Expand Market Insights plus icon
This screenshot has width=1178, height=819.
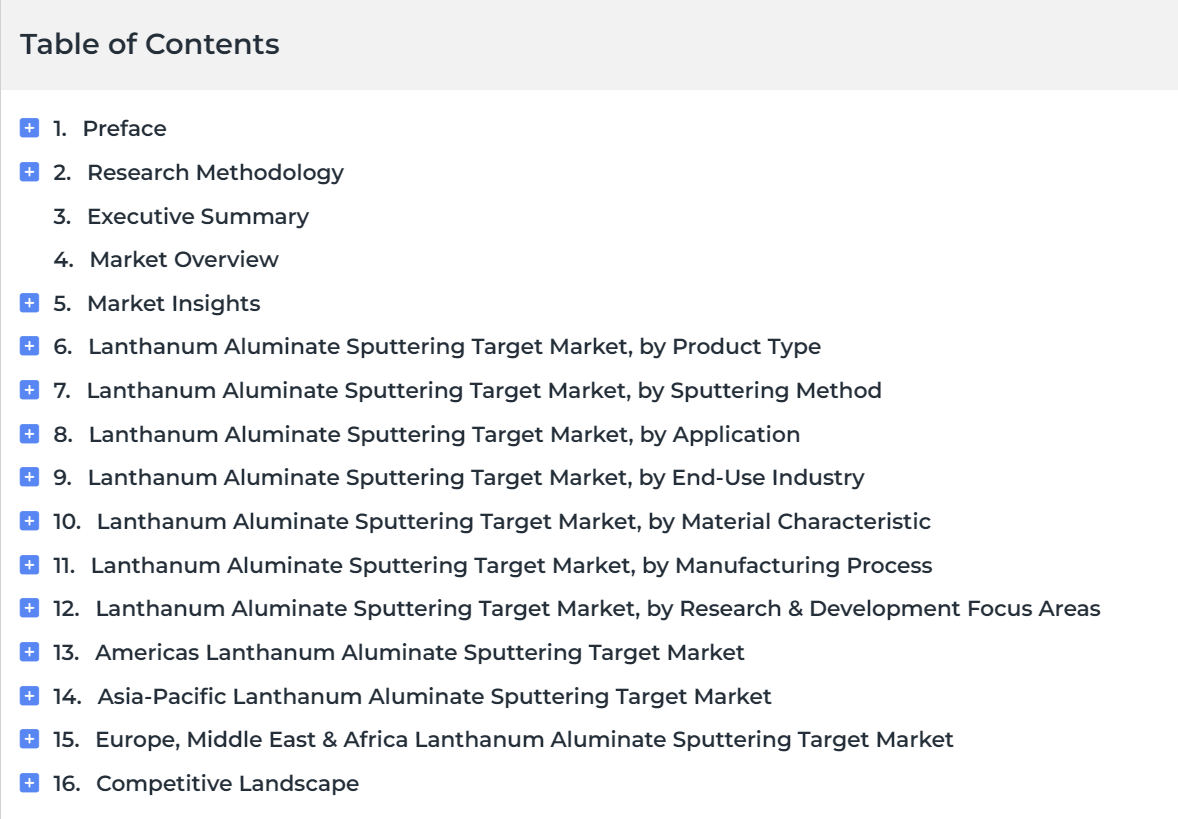(x=29, y=303)
